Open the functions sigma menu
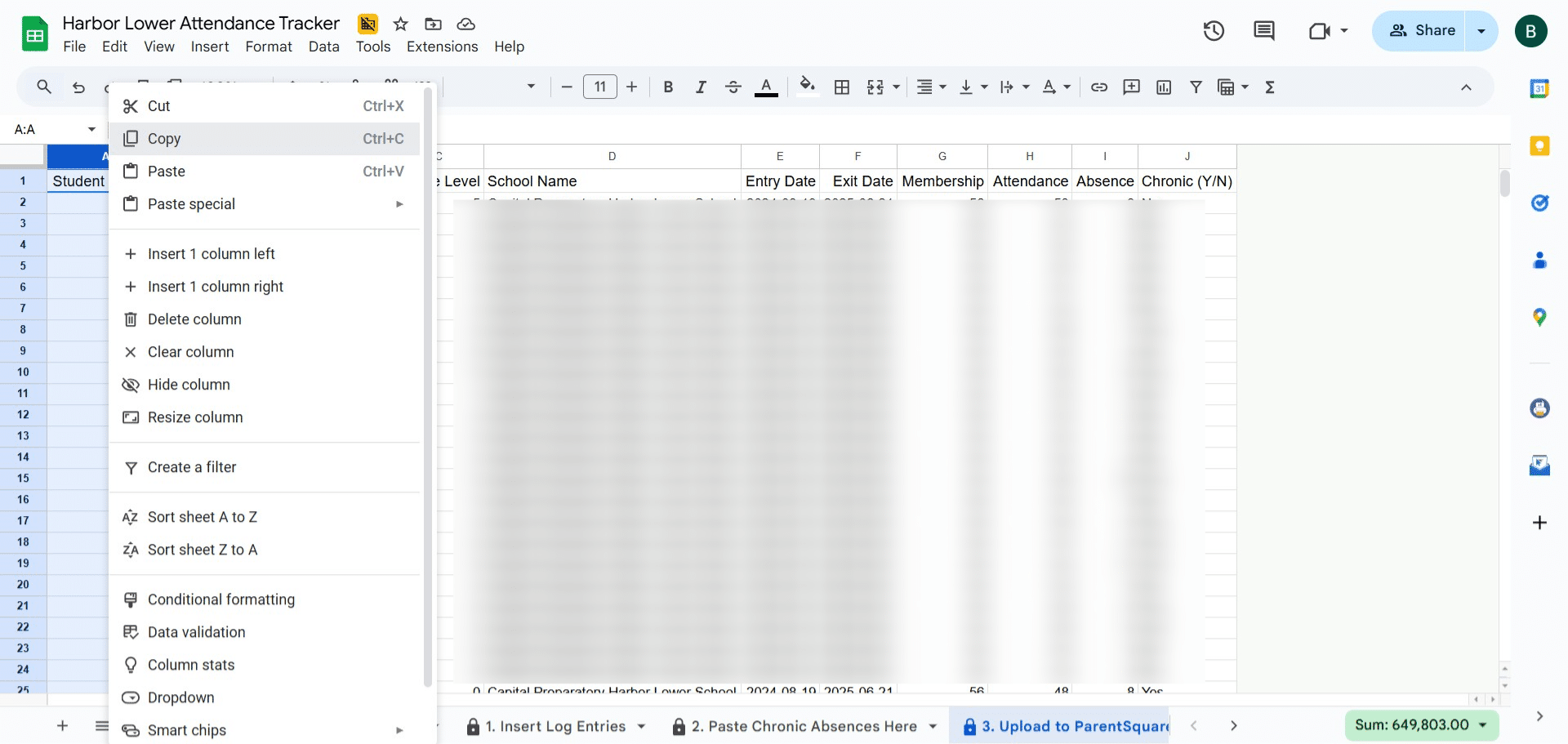1568x744 pixels. click(1270, 87)
